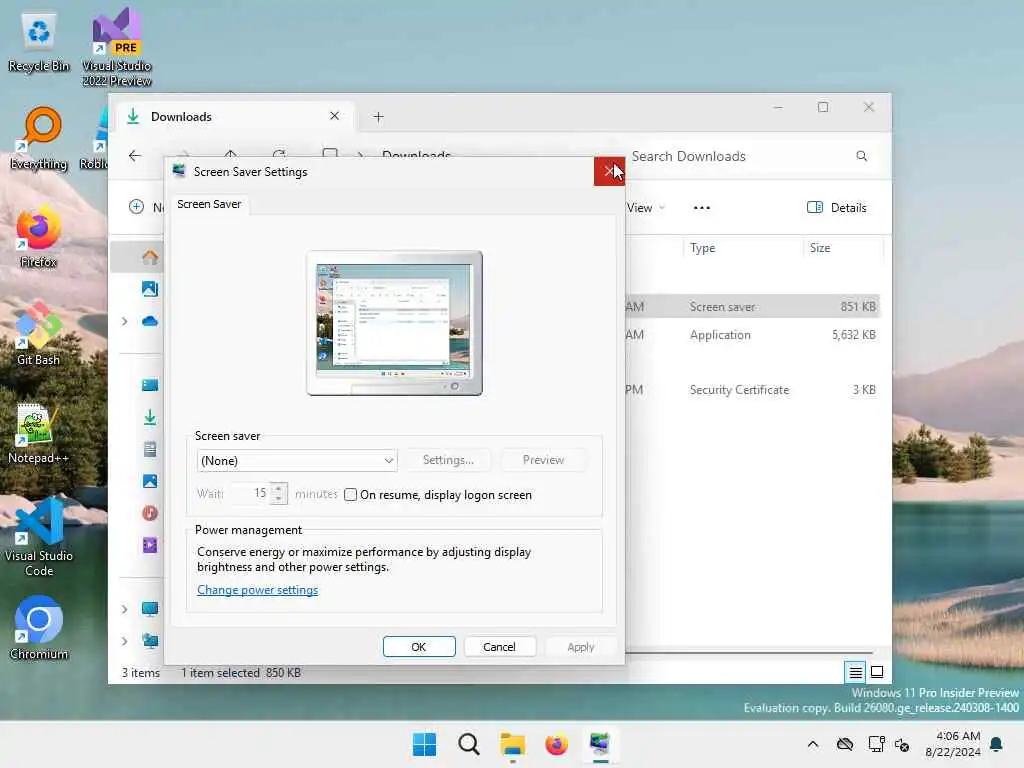Viewport: 1024px width, 768px height.
Task: Launch Firefox from the desktop
Action: [39, 236]
